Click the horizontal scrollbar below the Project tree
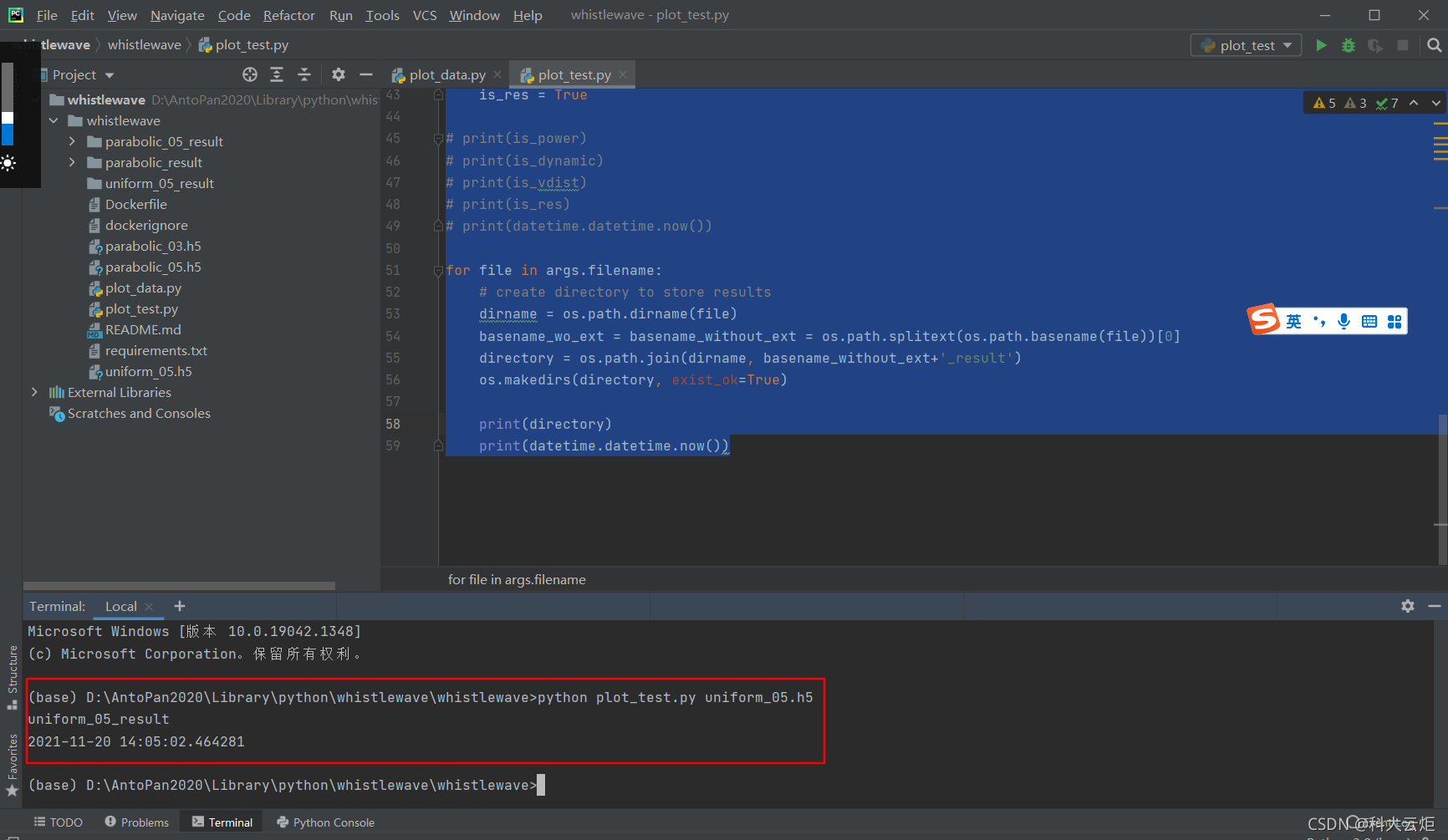Viewport: 1448px width, 840px height. coord(180,585)
